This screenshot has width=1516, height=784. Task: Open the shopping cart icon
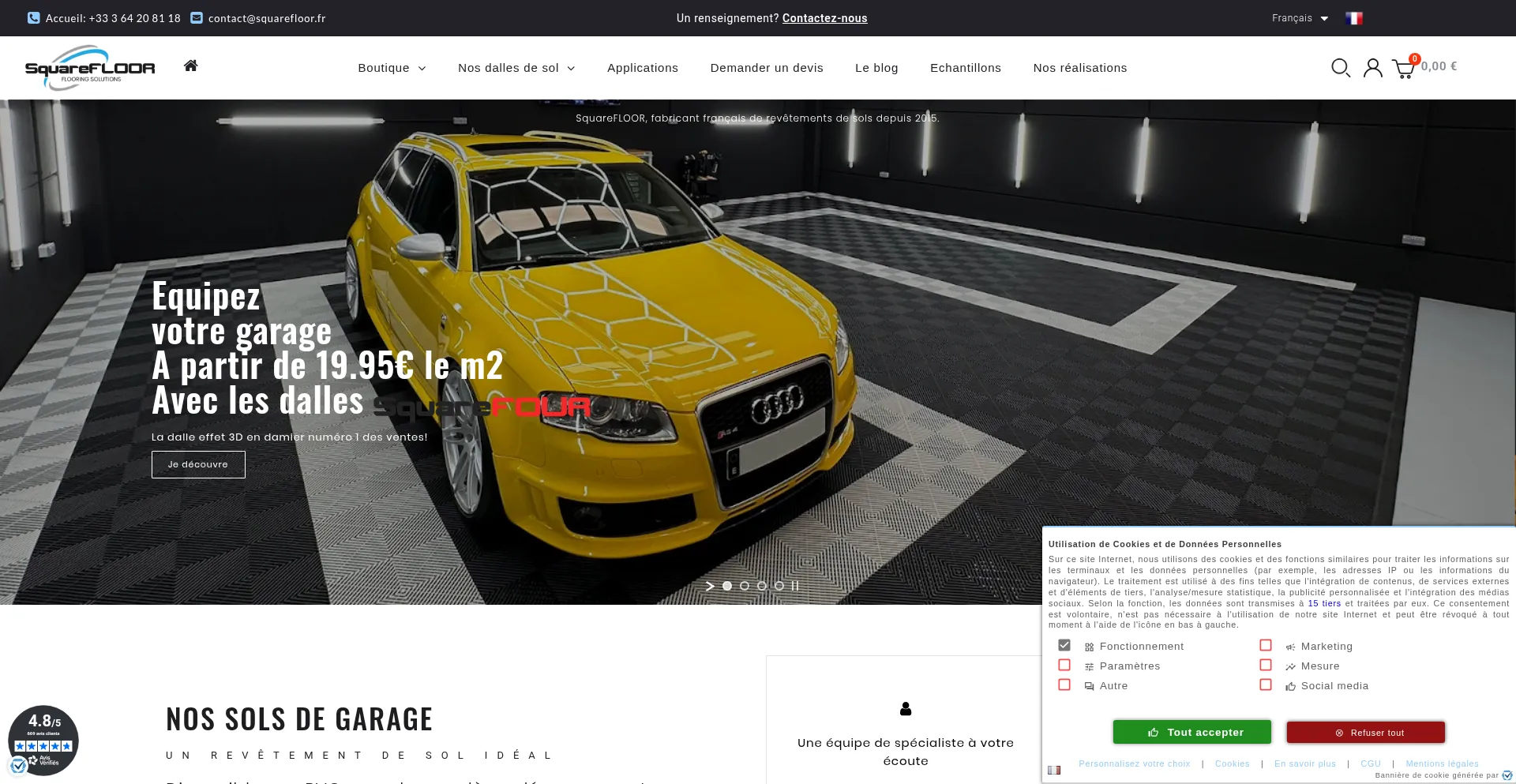click(x=1403, y=69)
